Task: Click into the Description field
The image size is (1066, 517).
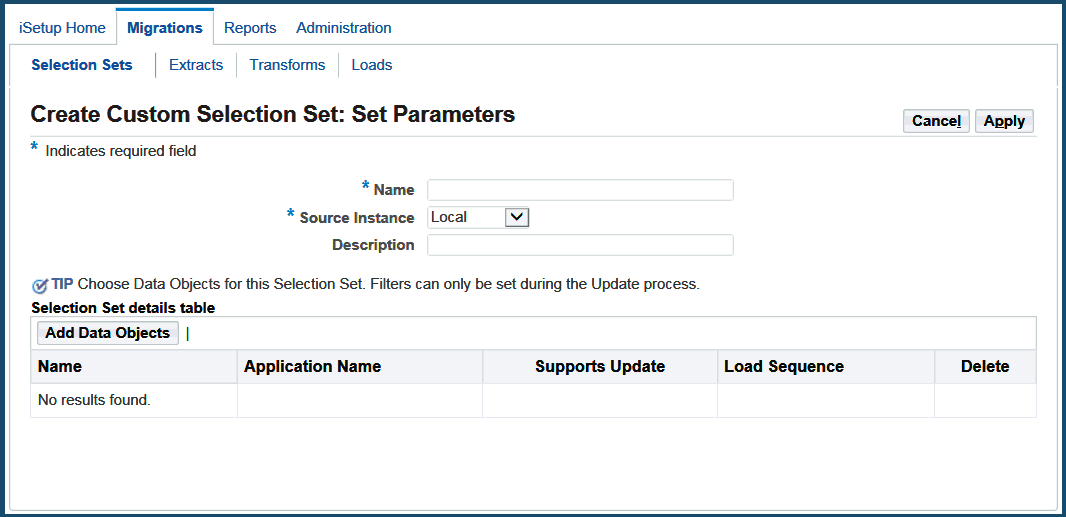Action: (580, 245)
